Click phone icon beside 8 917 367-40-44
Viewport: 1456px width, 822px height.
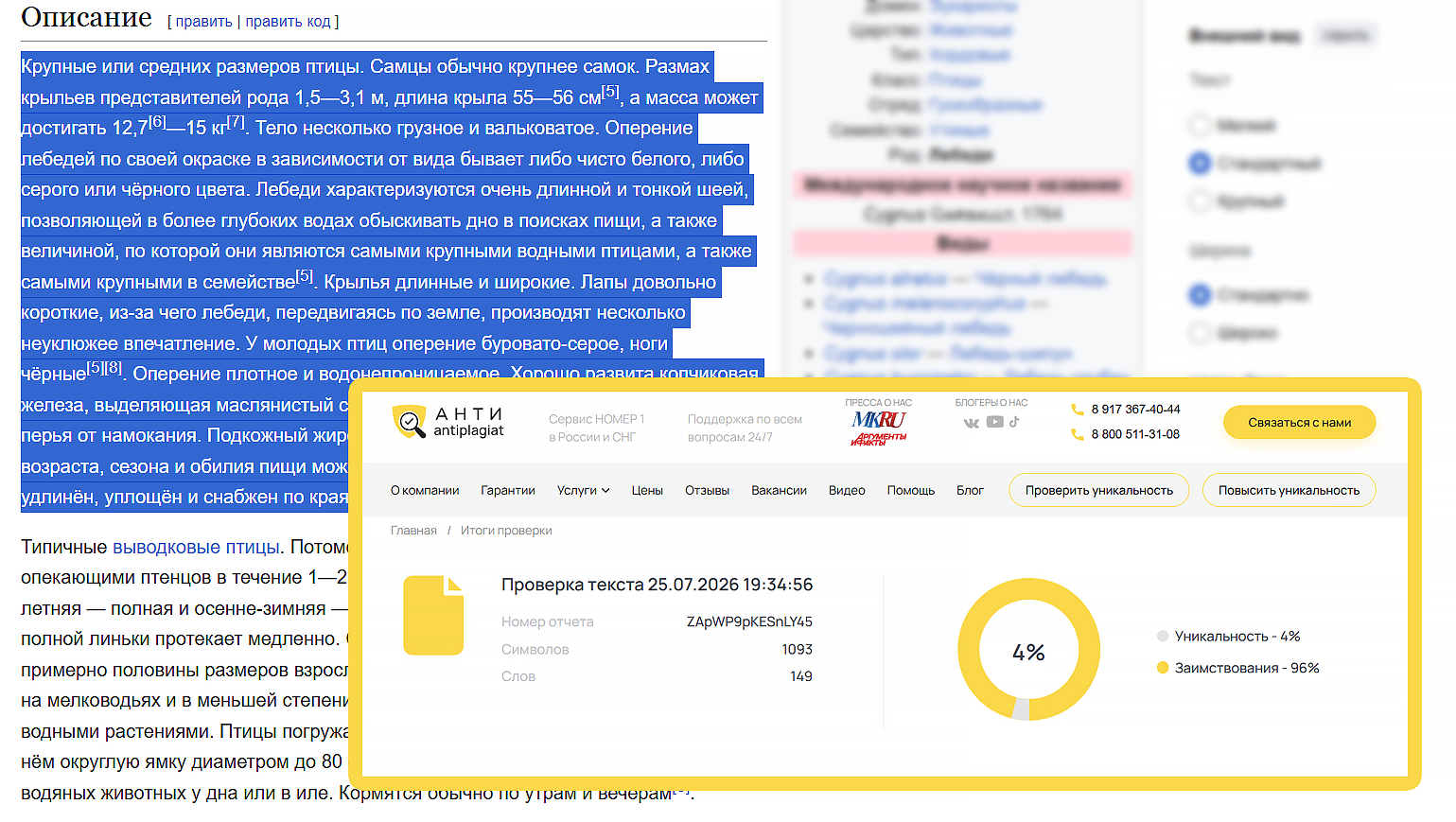click(1077, 410)
